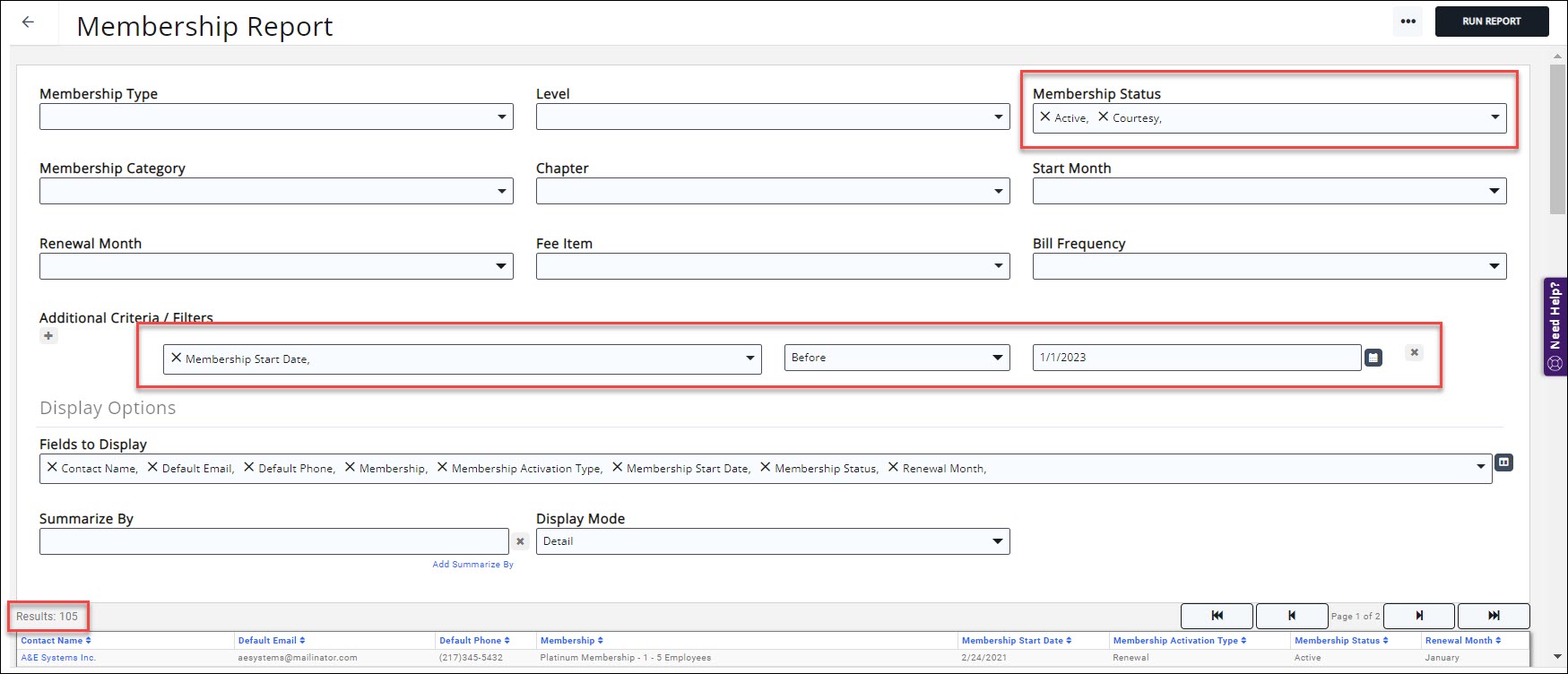Click the plus icon to add filter criteria

48,336
